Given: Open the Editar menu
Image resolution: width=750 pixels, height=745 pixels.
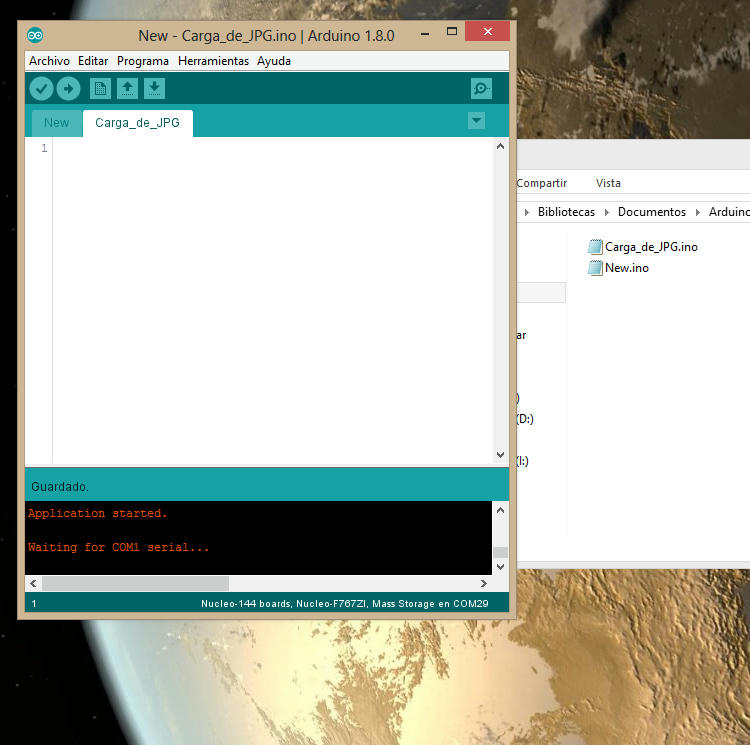Looking at the screenshot, I should [93, 61].
